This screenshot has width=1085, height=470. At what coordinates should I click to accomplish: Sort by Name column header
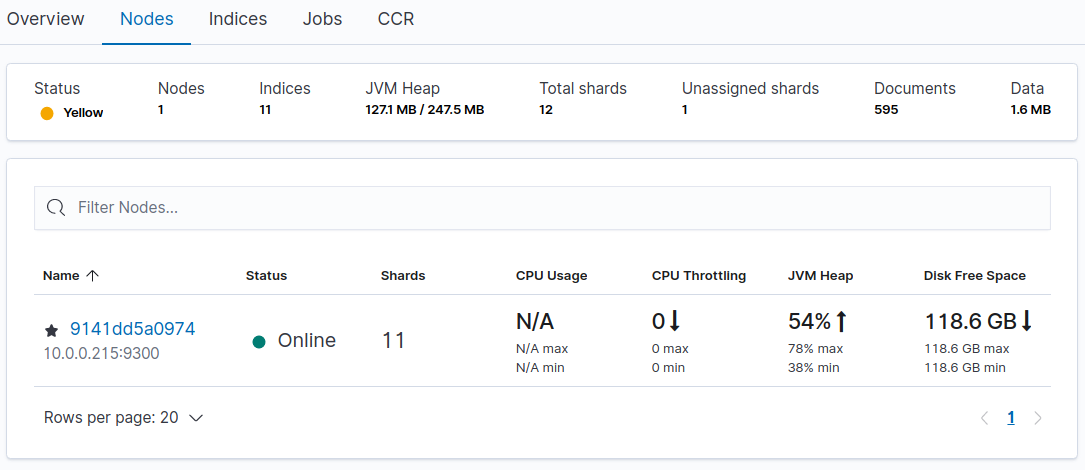point(60,275)
